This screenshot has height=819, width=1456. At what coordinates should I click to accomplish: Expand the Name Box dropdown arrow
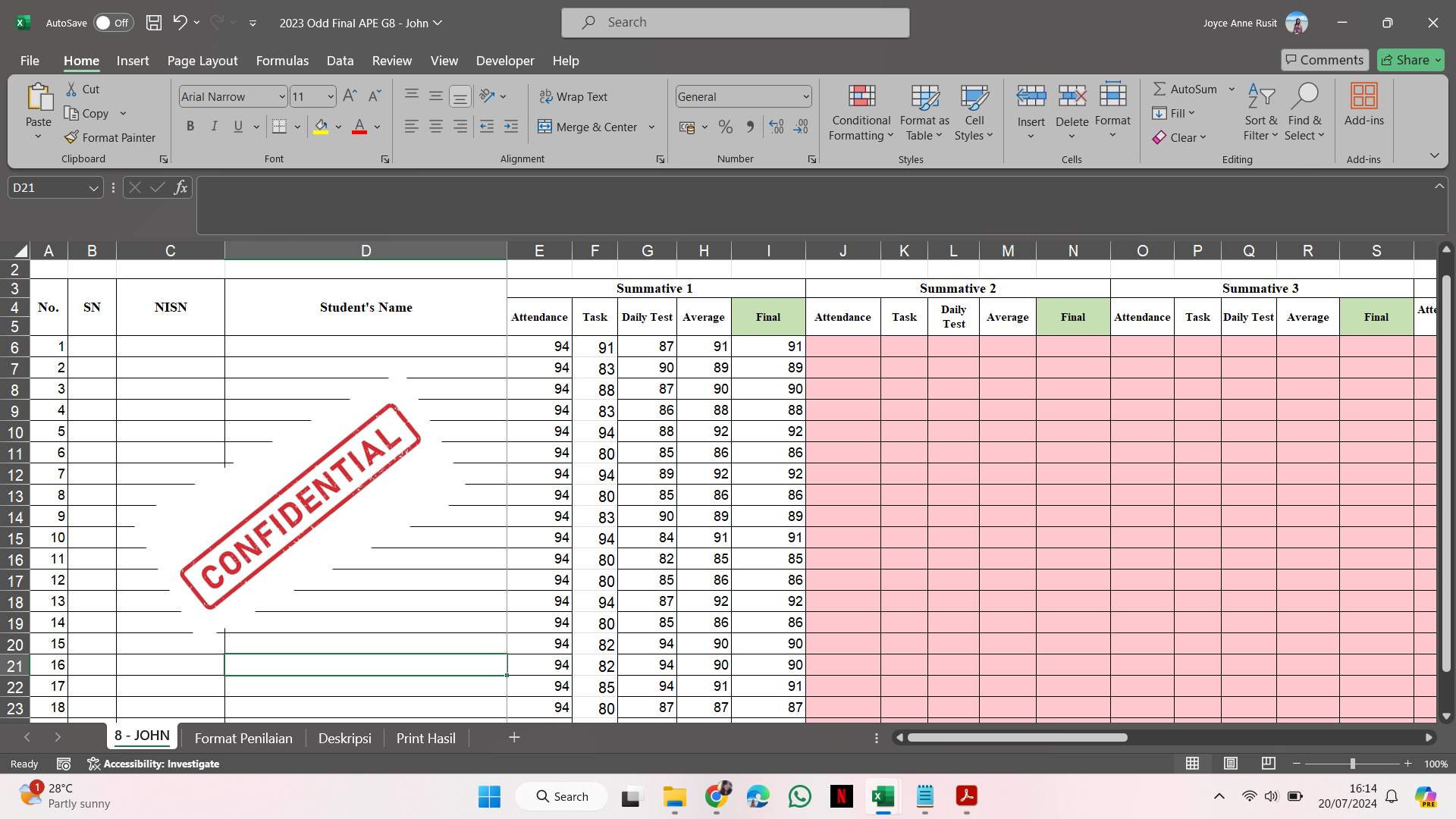(x=94, y=188)
